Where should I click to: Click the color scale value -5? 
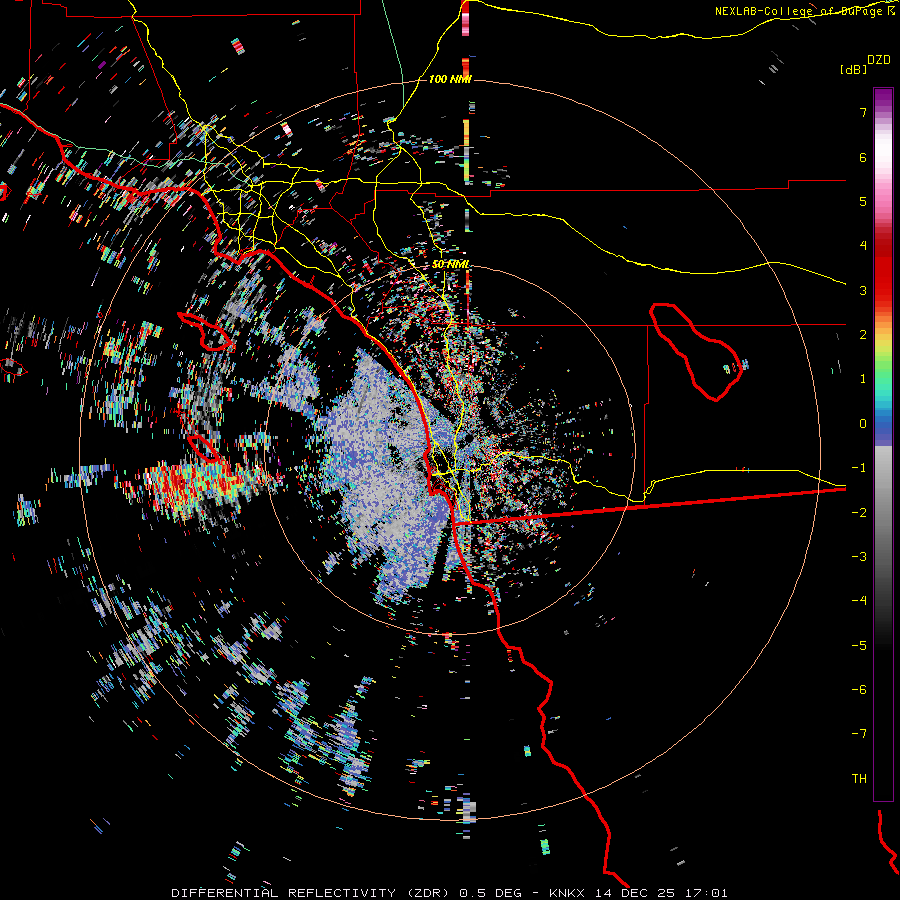tap(859, 646)
